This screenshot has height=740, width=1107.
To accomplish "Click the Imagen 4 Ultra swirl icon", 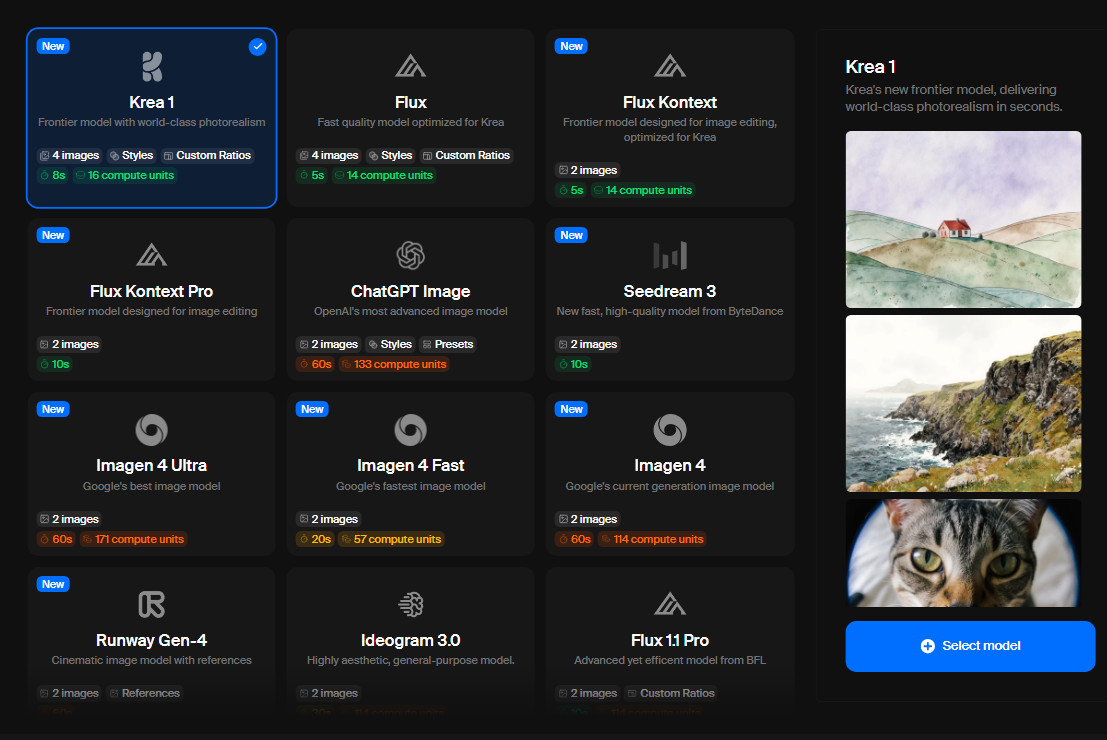I will [x=152, y=429].
